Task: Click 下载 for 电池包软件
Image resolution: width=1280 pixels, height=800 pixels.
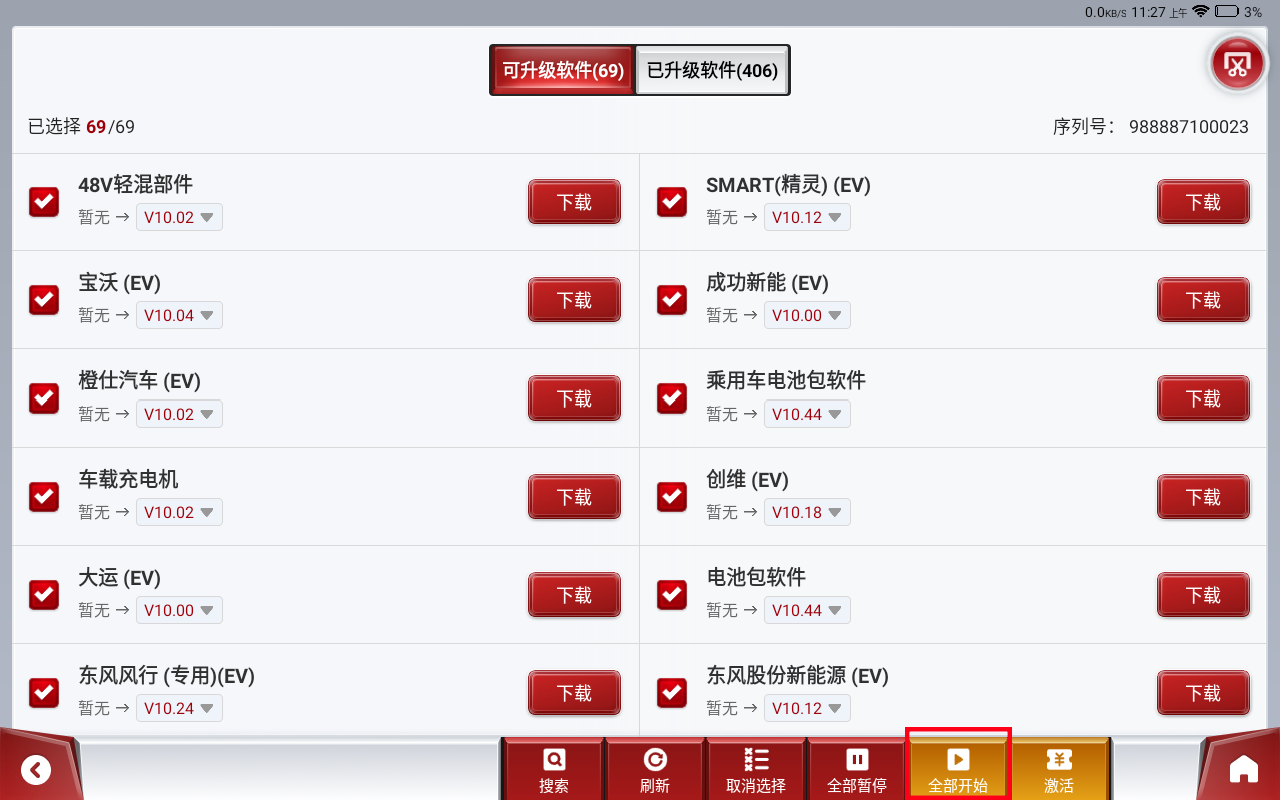Action: point(1203,595)
